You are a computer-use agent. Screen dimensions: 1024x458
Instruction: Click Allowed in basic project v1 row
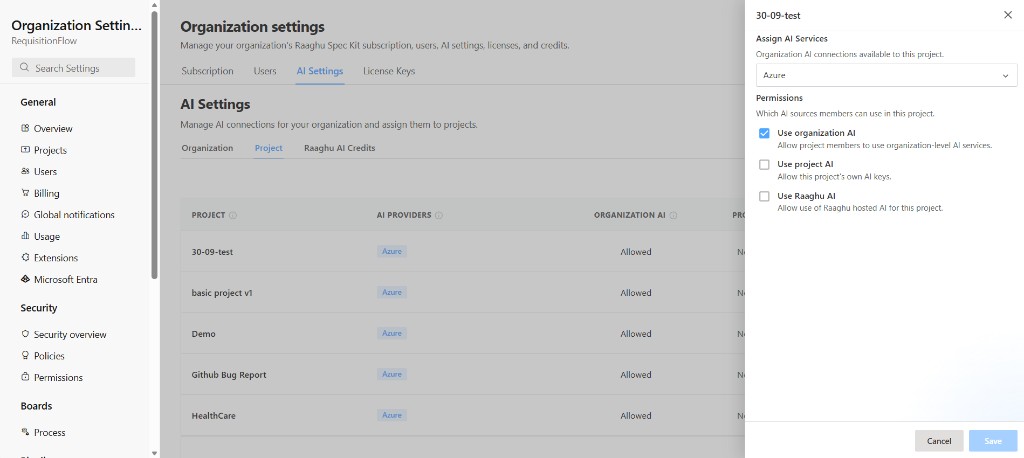[x=635, y=293]
